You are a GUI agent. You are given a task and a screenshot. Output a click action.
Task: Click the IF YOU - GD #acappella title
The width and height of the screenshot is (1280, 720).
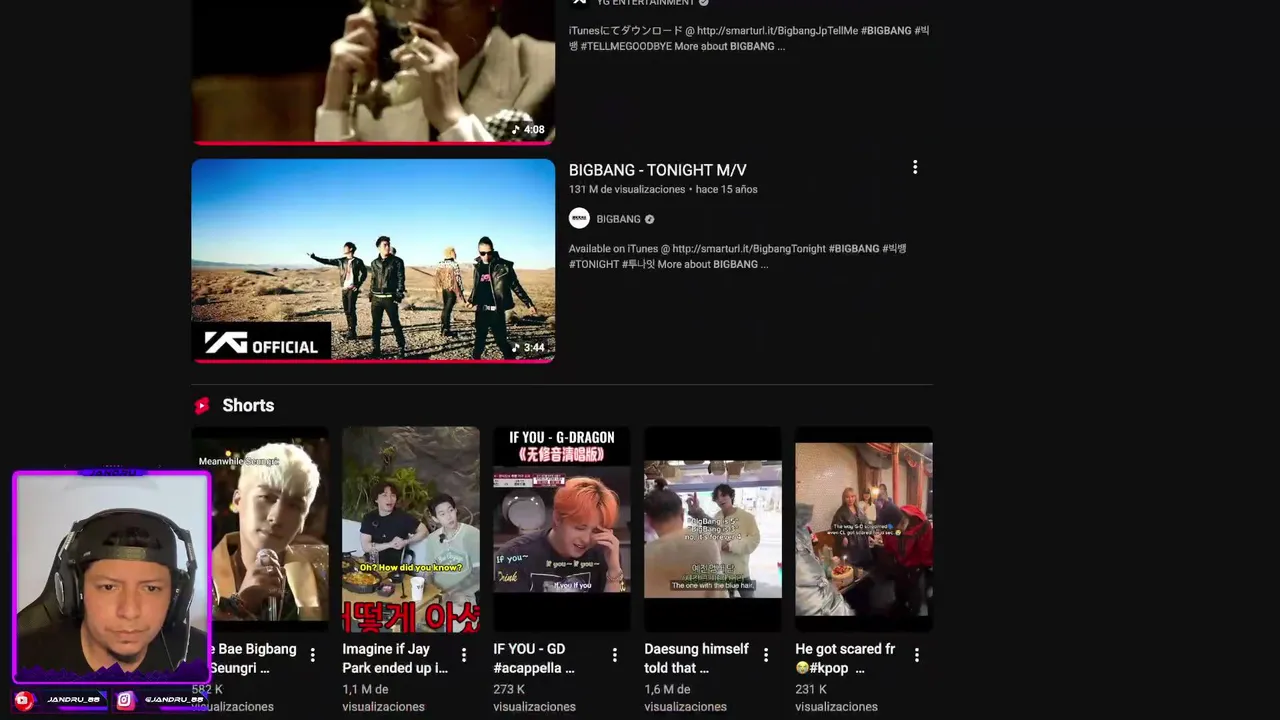[x=534, y=658]
